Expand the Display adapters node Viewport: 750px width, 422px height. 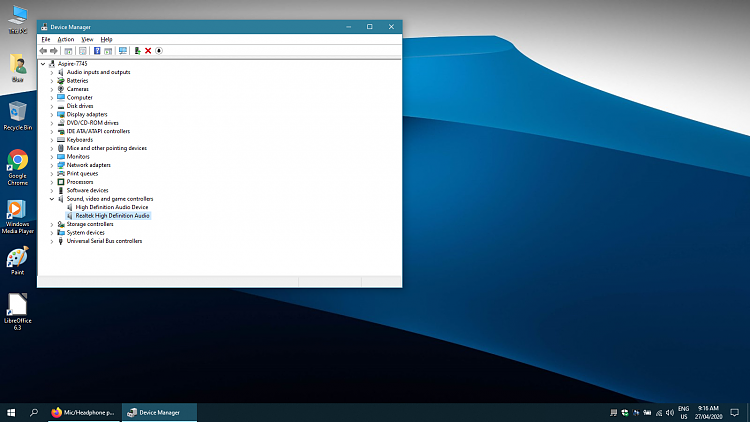point(52,114)
